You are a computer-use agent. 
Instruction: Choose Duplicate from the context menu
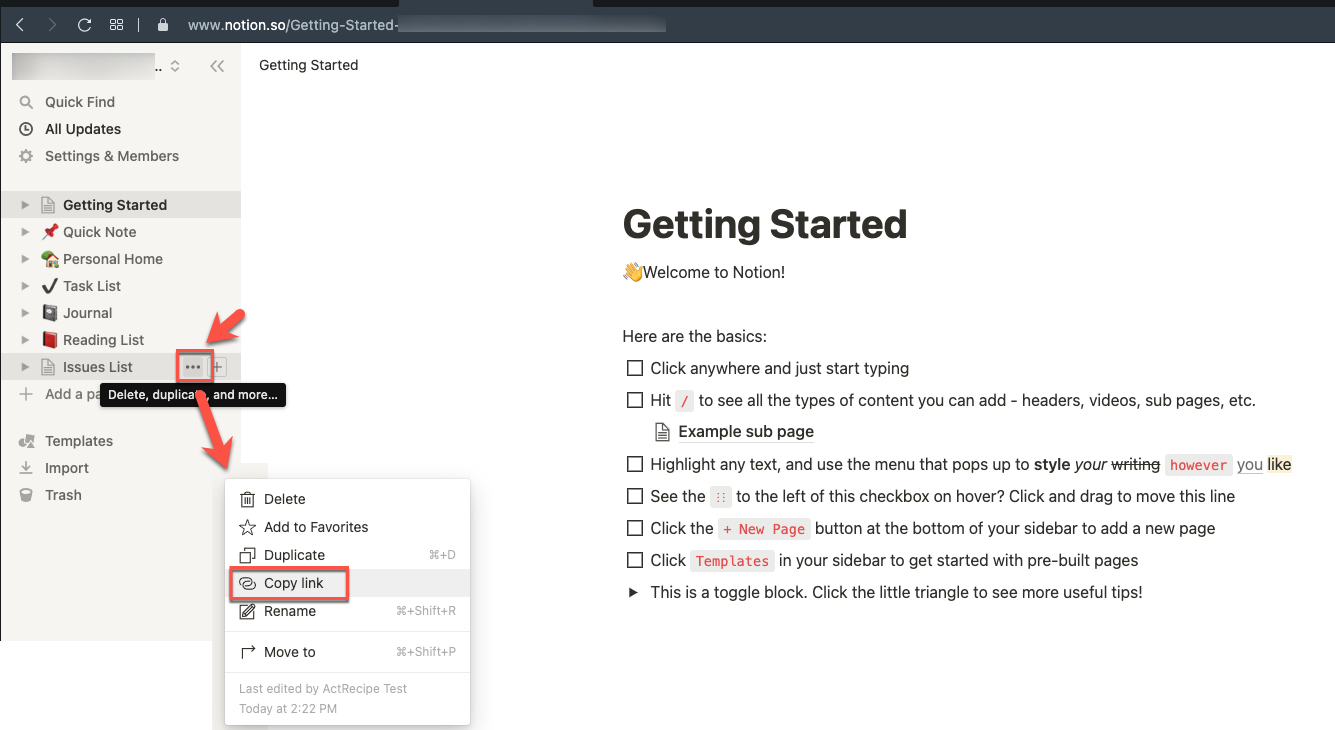347,555
